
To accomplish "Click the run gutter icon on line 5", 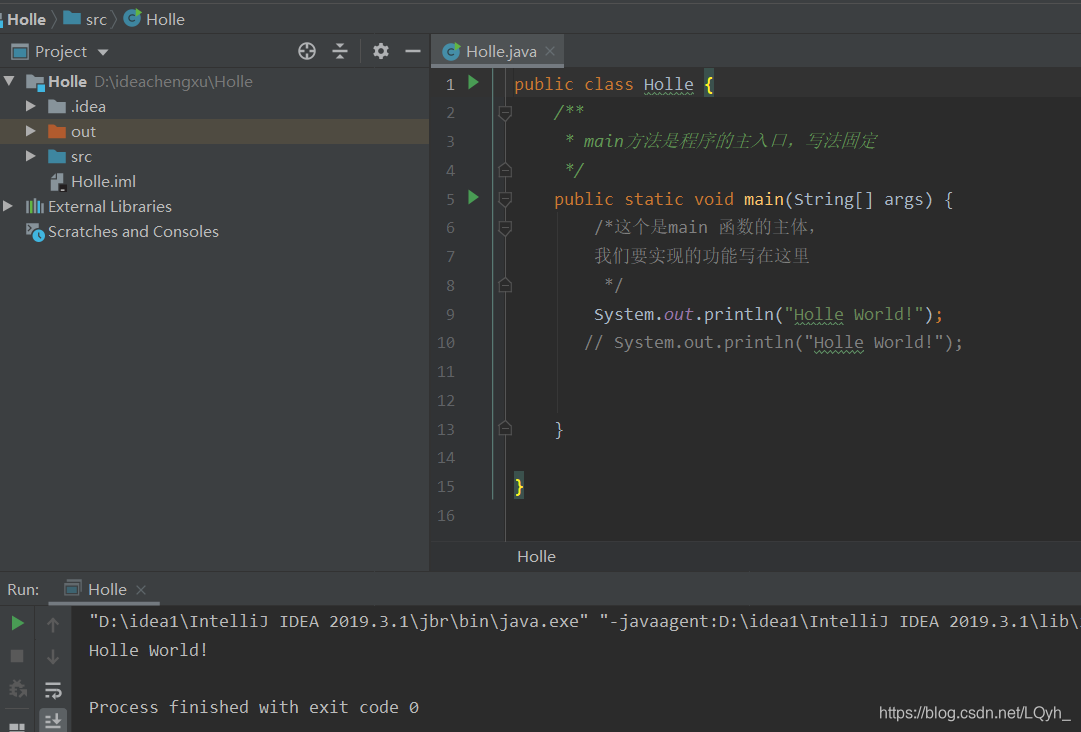I will coord(474,198).
